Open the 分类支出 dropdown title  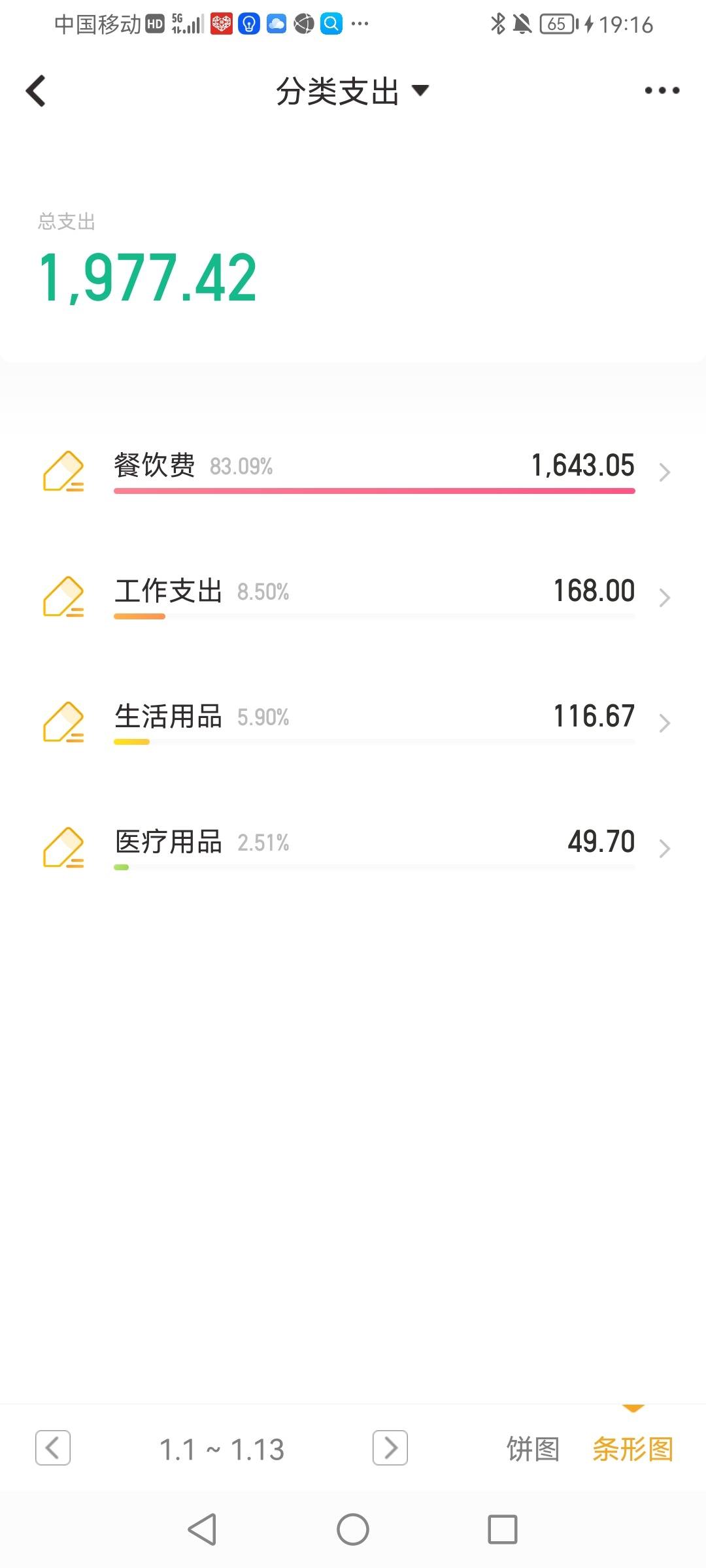353,91
